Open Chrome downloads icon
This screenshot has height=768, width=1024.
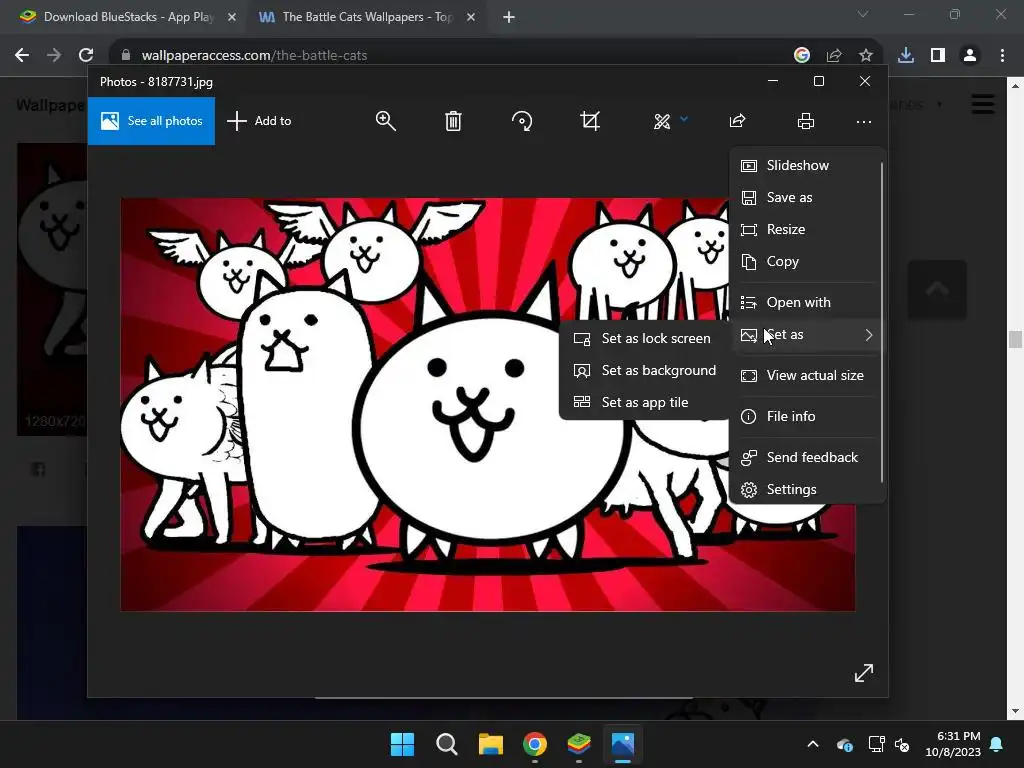(x=906, y=55)
